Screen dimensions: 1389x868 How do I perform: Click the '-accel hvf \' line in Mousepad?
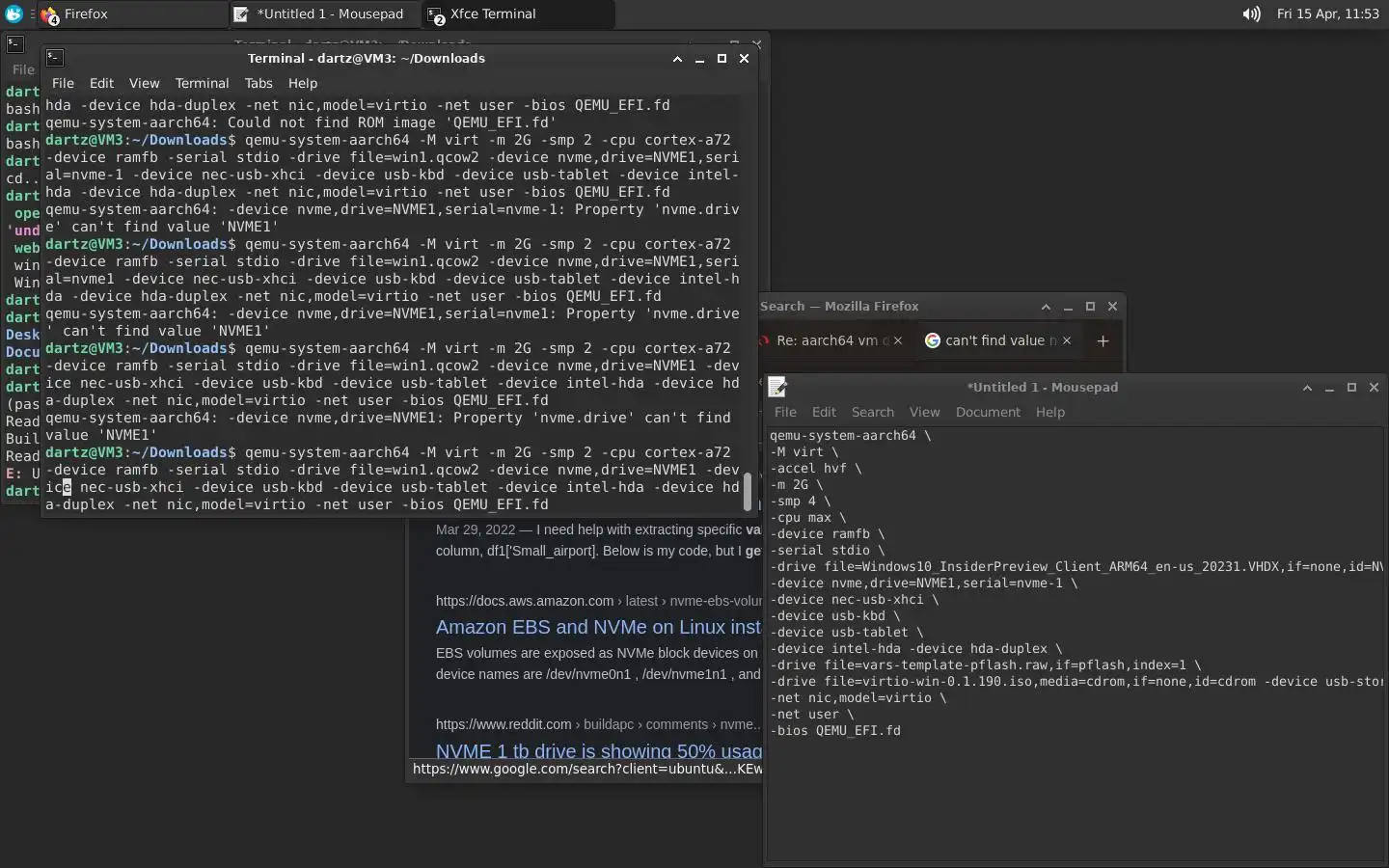(815, 468)
